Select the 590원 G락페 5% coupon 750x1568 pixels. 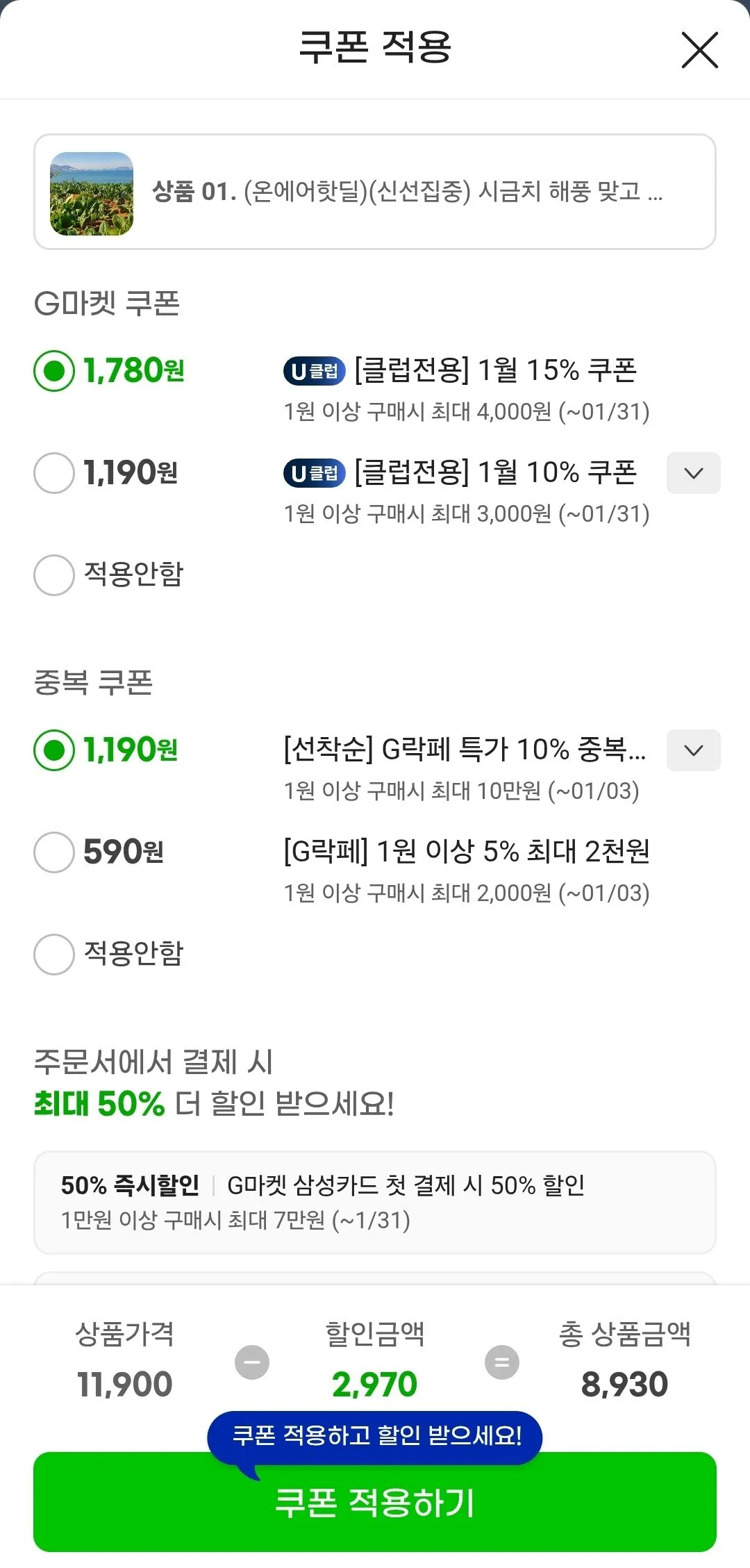(53, 853)
